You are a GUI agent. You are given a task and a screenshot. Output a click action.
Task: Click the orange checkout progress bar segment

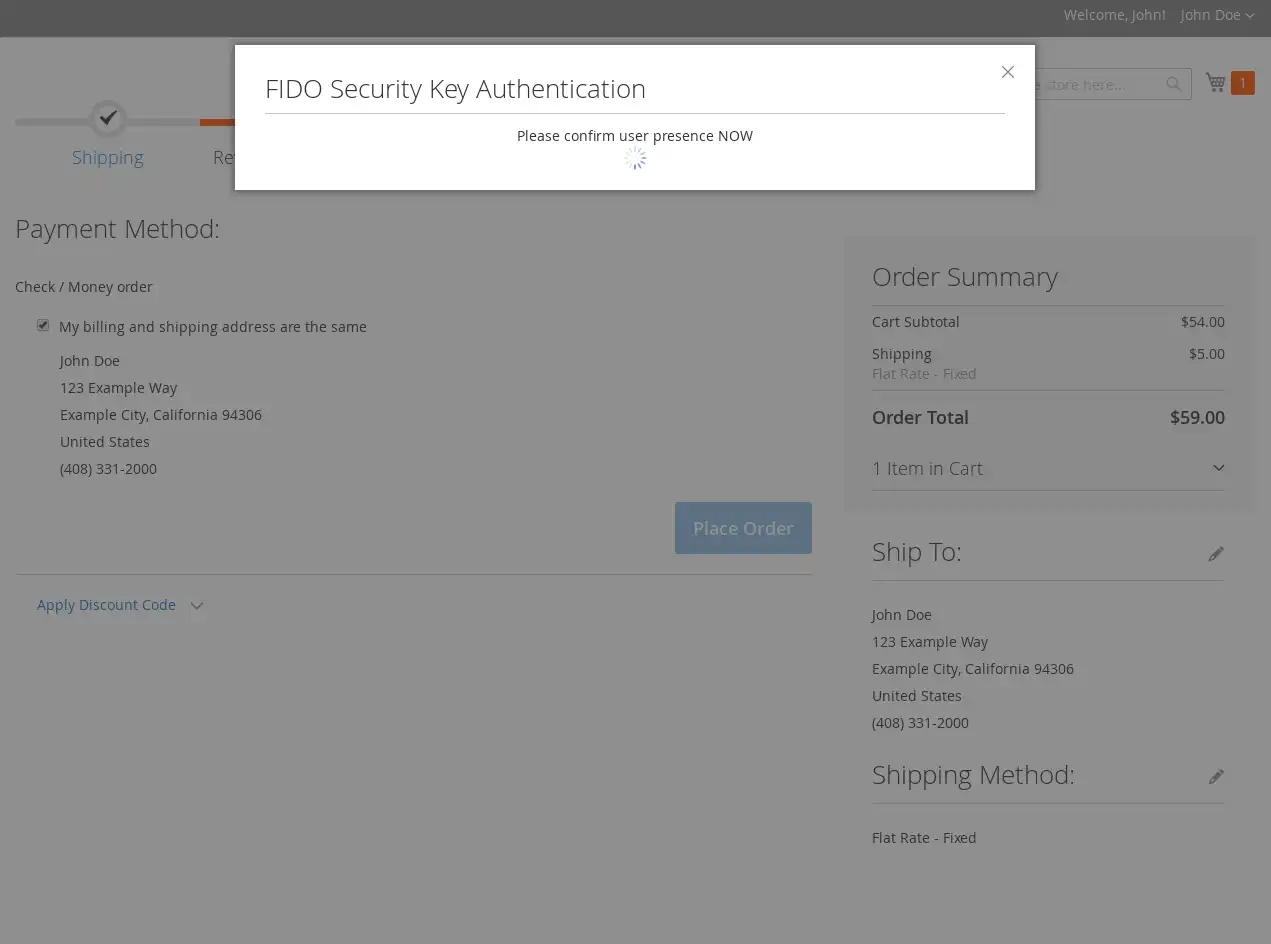pyautogui.click(x=217, y=122)
